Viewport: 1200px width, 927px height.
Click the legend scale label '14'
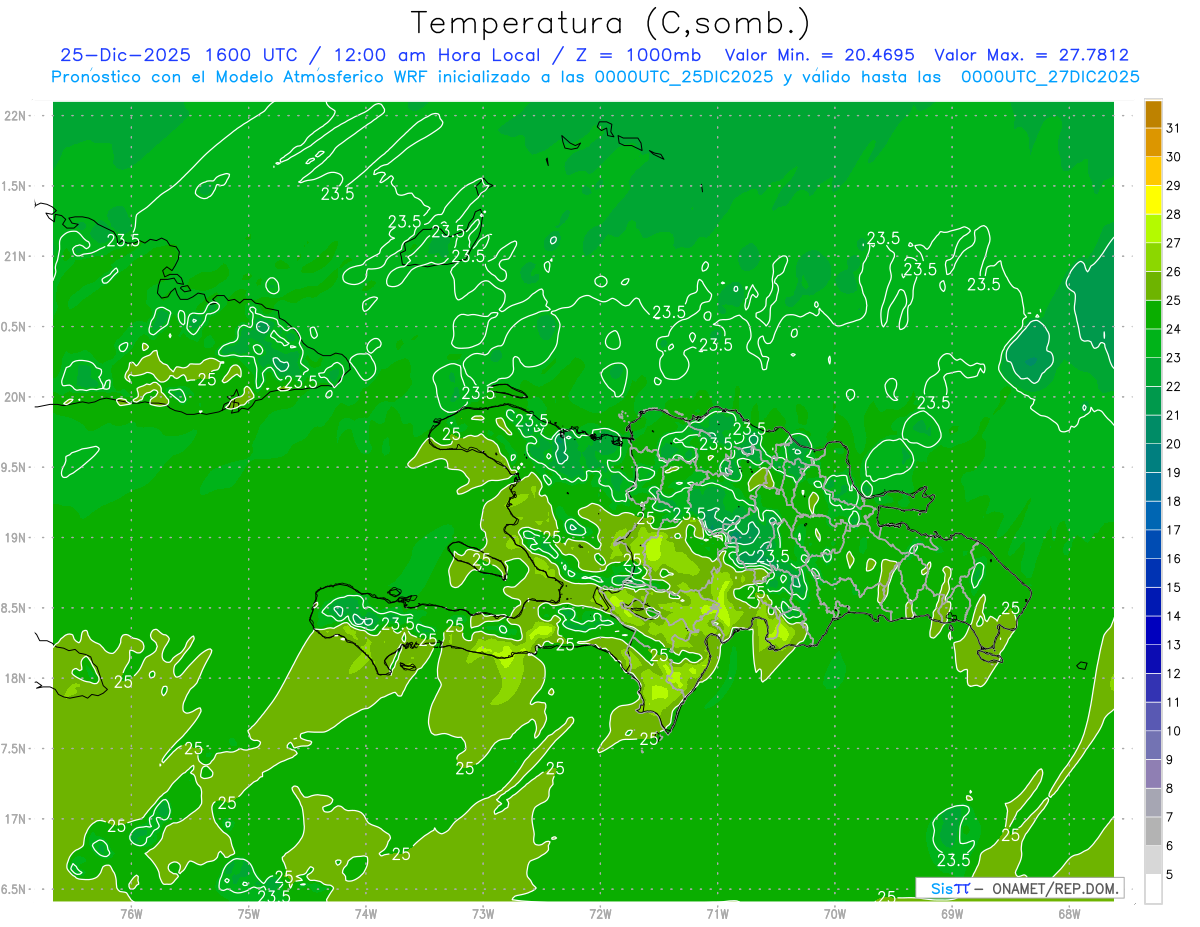(x=1174, y=617)
